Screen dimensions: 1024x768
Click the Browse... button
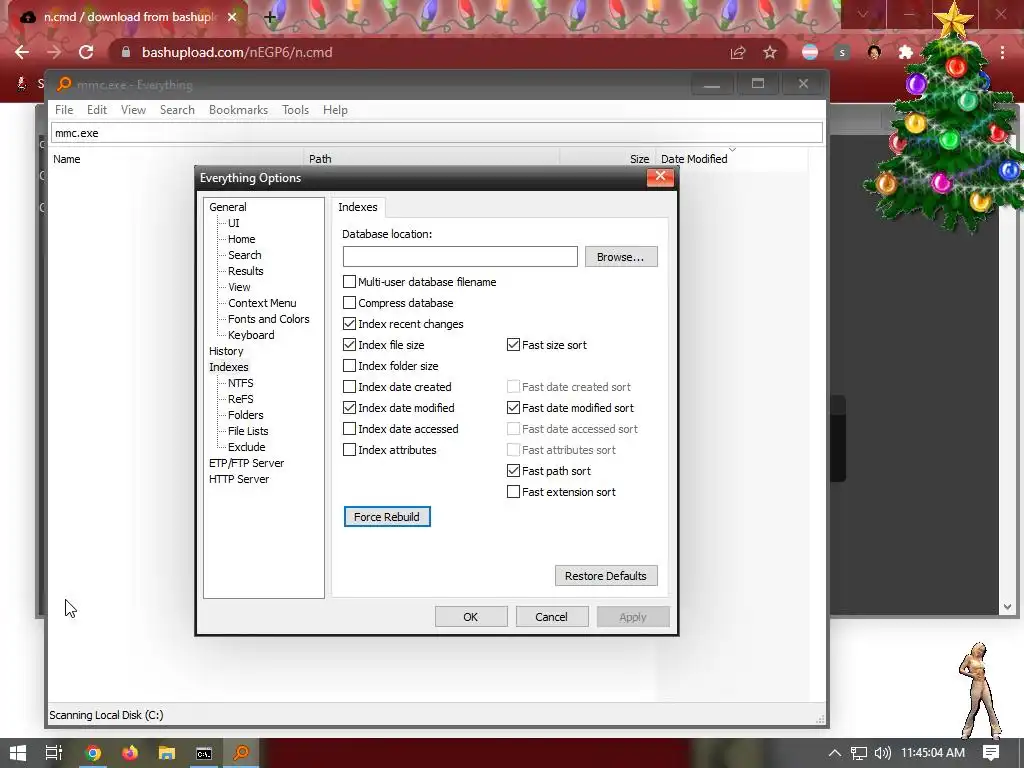[621, 257]
